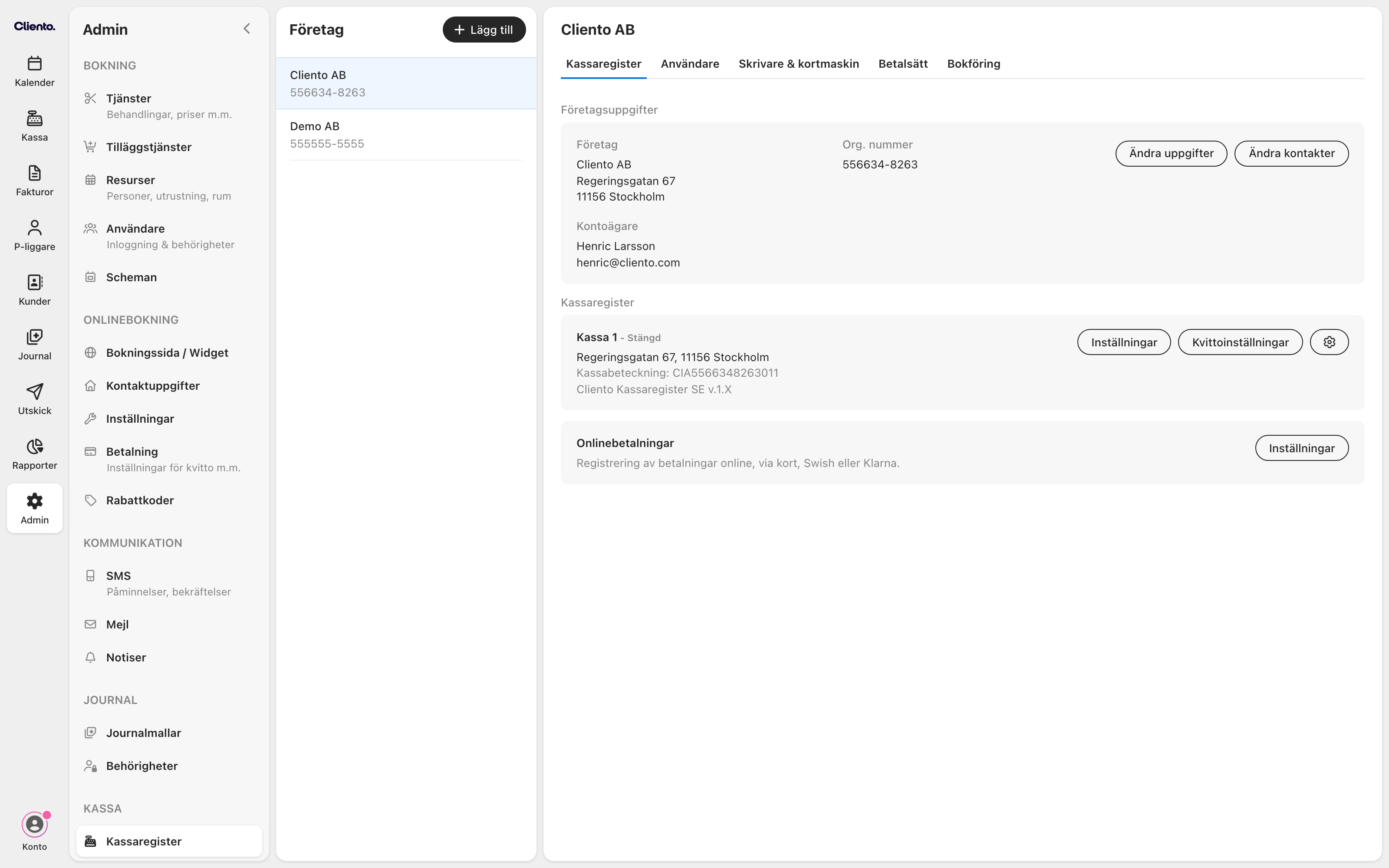The image size is (1389, 868).
Task: Click the Lägg till button
Action: point(484,29)
